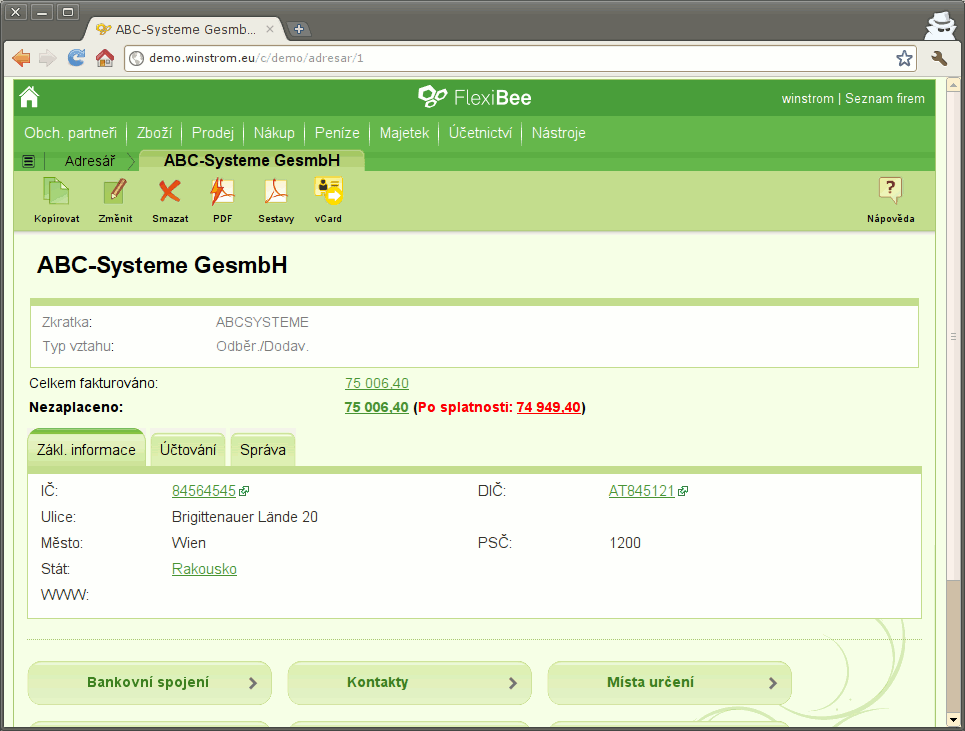Image resolution: width=965 pixels, height=731 pixels.
Task: Expand Místa určení section
Action: (669, 682)
